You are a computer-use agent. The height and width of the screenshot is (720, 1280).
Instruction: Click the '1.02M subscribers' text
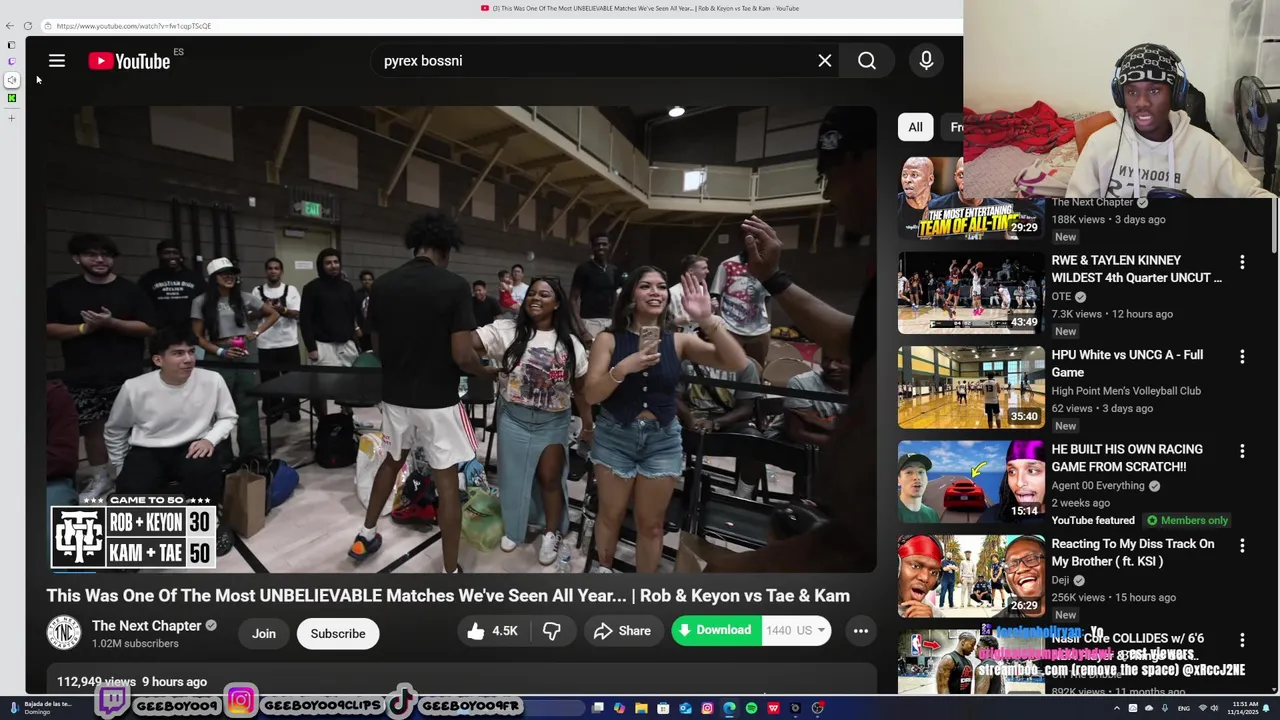coord(135,644)
